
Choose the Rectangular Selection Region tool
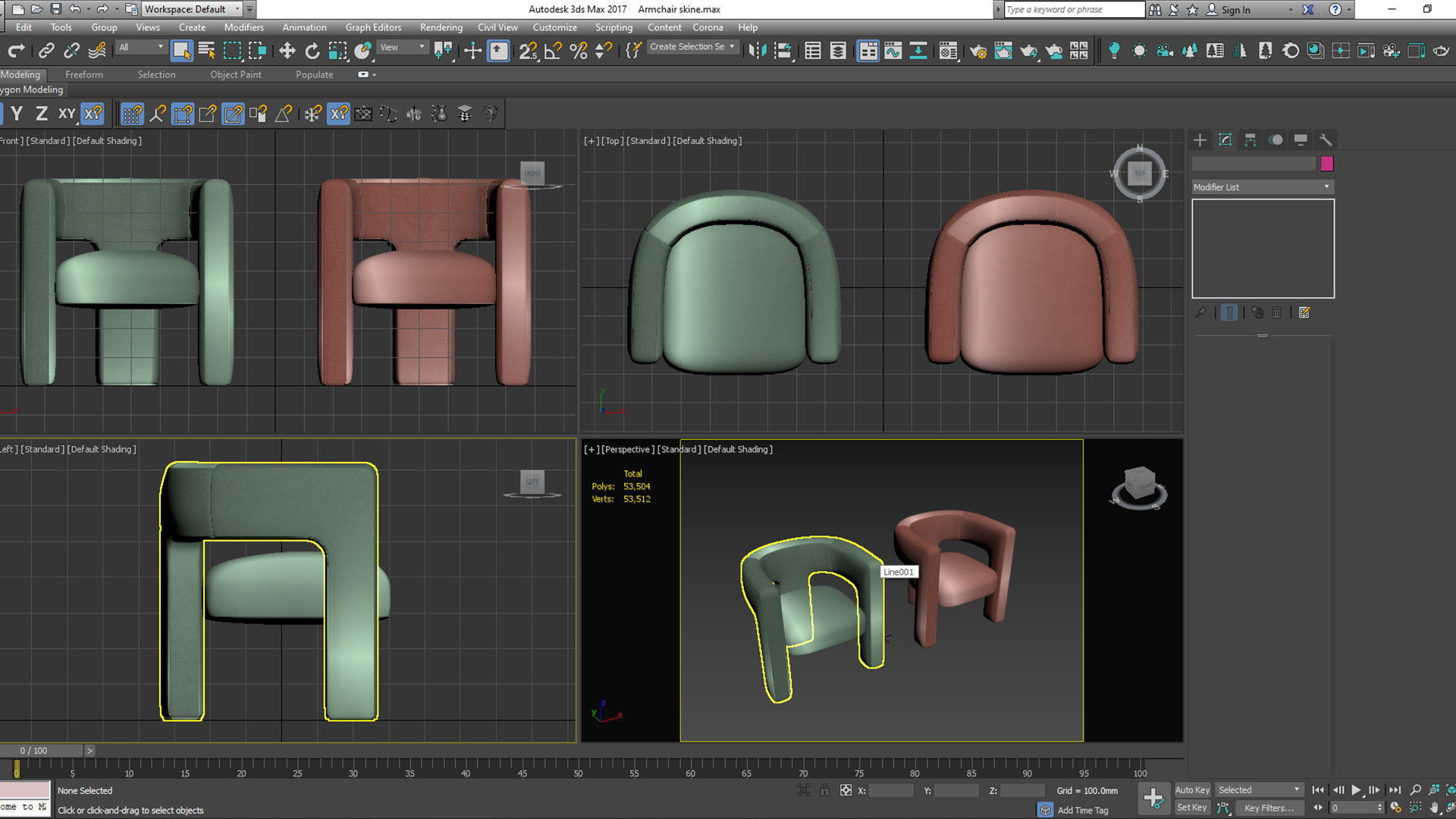[x=232, y=51]
